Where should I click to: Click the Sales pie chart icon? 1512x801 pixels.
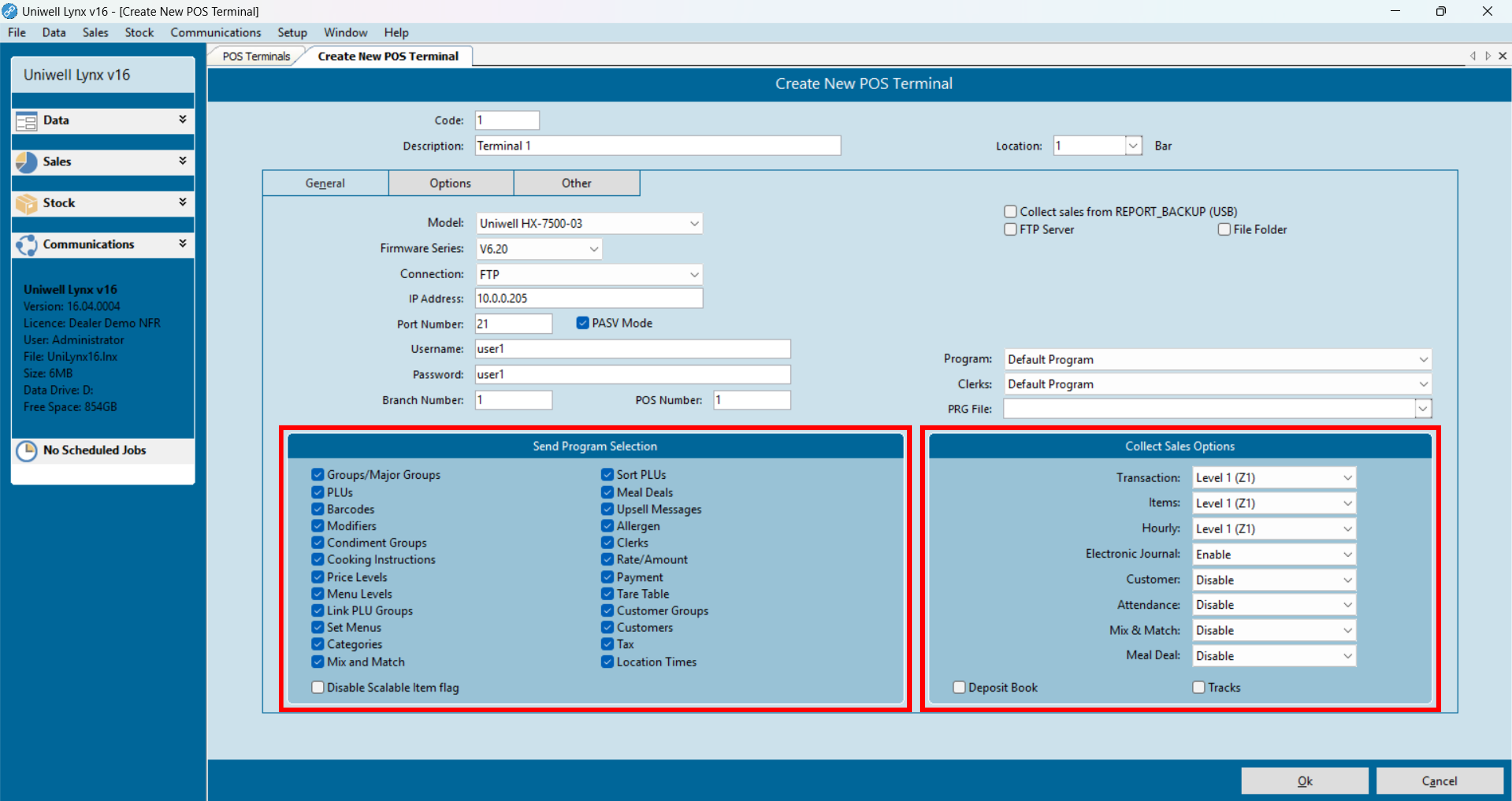click(26, 162)
